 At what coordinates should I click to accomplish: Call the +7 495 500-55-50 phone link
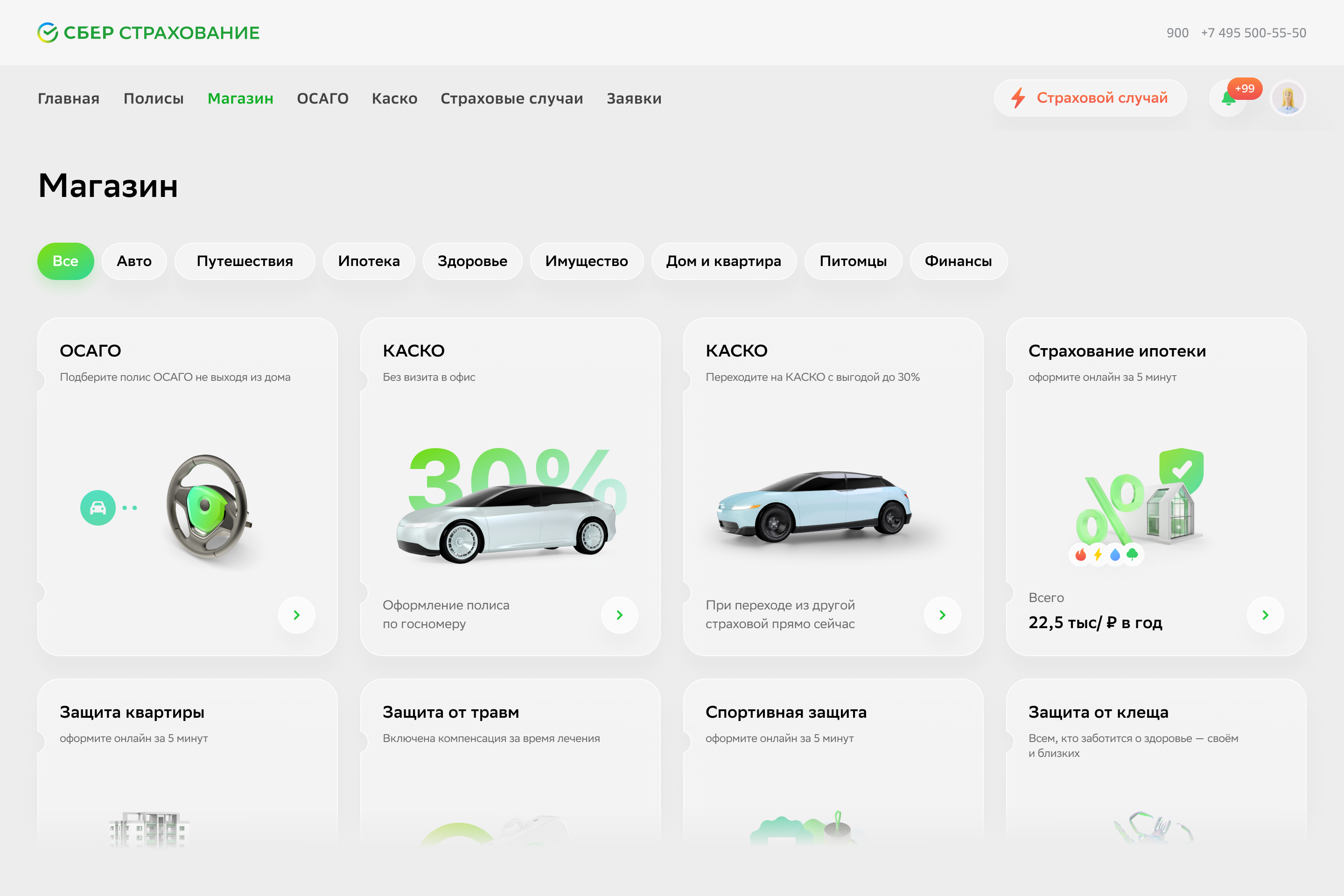(x=1253, y=33)
